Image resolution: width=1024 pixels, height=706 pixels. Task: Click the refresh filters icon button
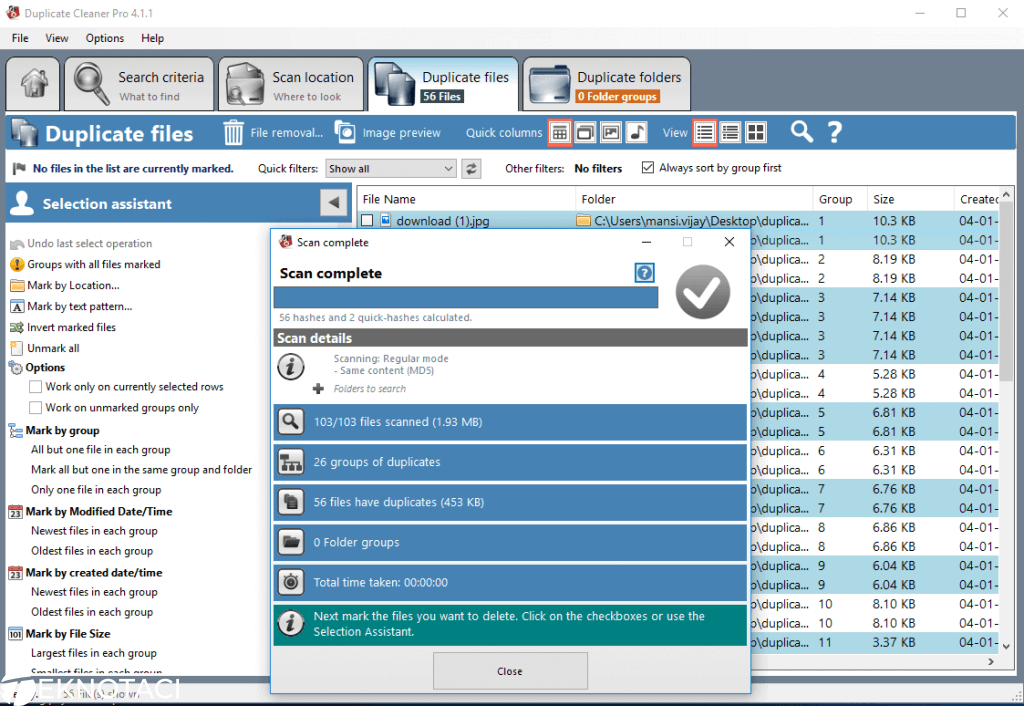tap(471, 168)
